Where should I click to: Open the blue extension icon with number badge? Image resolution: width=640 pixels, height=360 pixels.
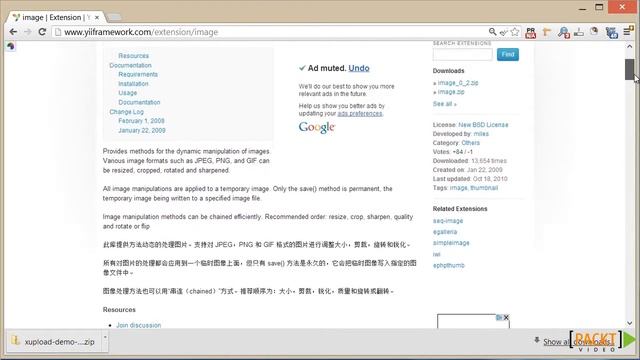(x=611, y=33)
